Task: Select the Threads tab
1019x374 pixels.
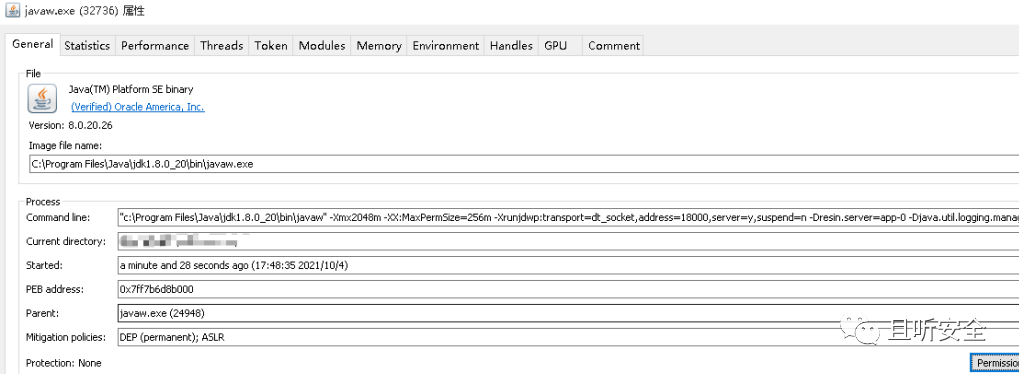Action: 222,46
